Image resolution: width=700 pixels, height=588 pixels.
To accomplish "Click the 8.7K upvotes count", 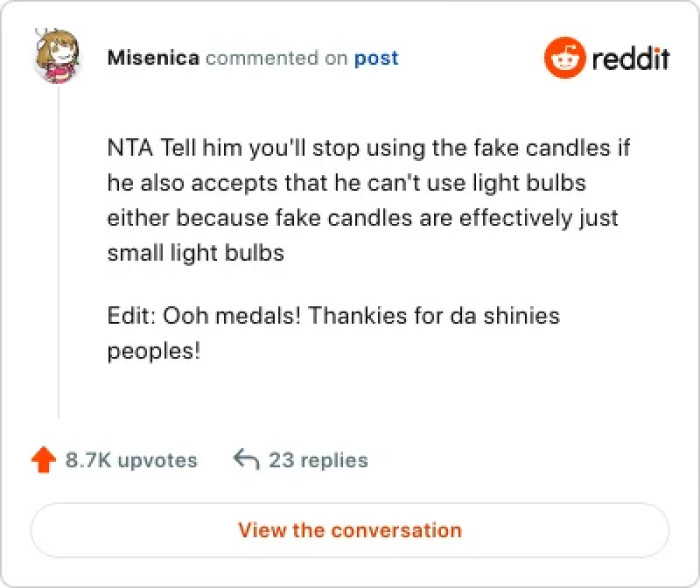I will [x=131, y=461].
